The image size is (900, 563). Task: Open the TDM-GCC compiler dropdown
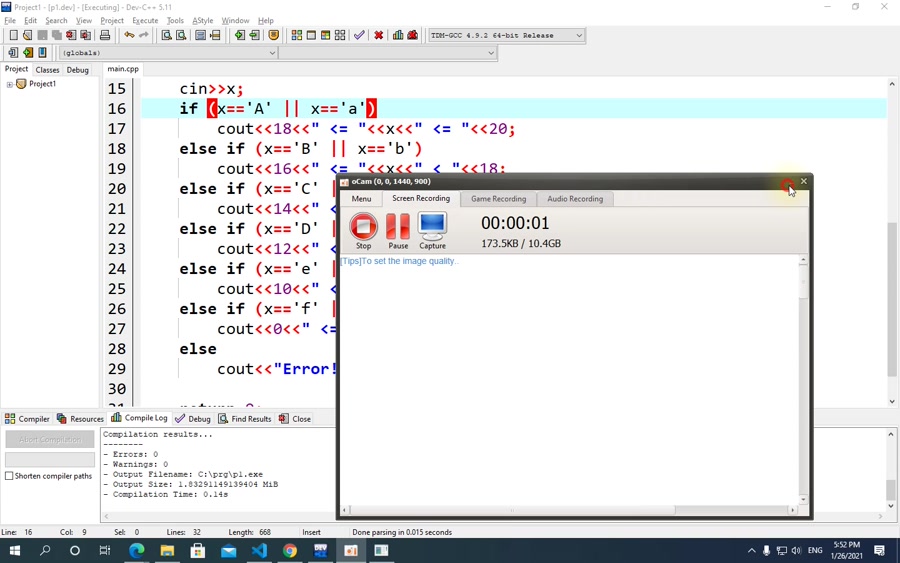click(579, 36)
